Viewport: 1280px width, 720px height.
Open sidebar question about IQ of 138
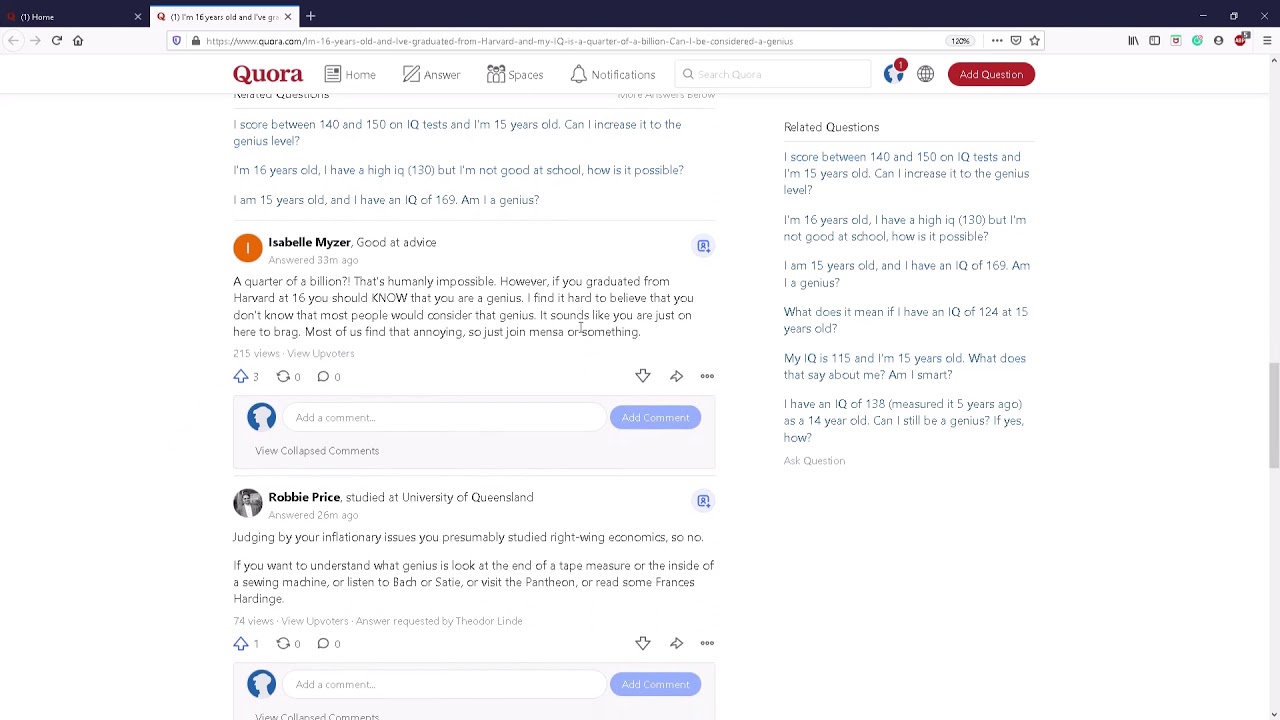[x=904, y=421]
